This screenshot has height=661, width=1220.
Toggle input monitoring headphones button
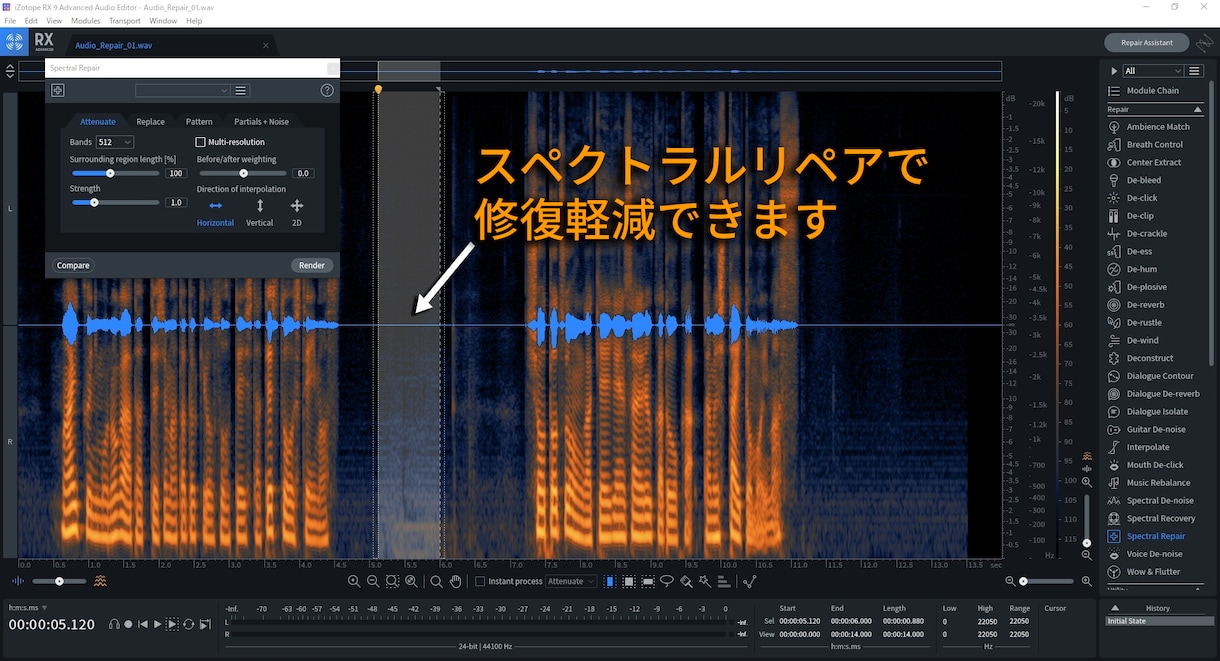pyautogui.click(x=114, y=624)
